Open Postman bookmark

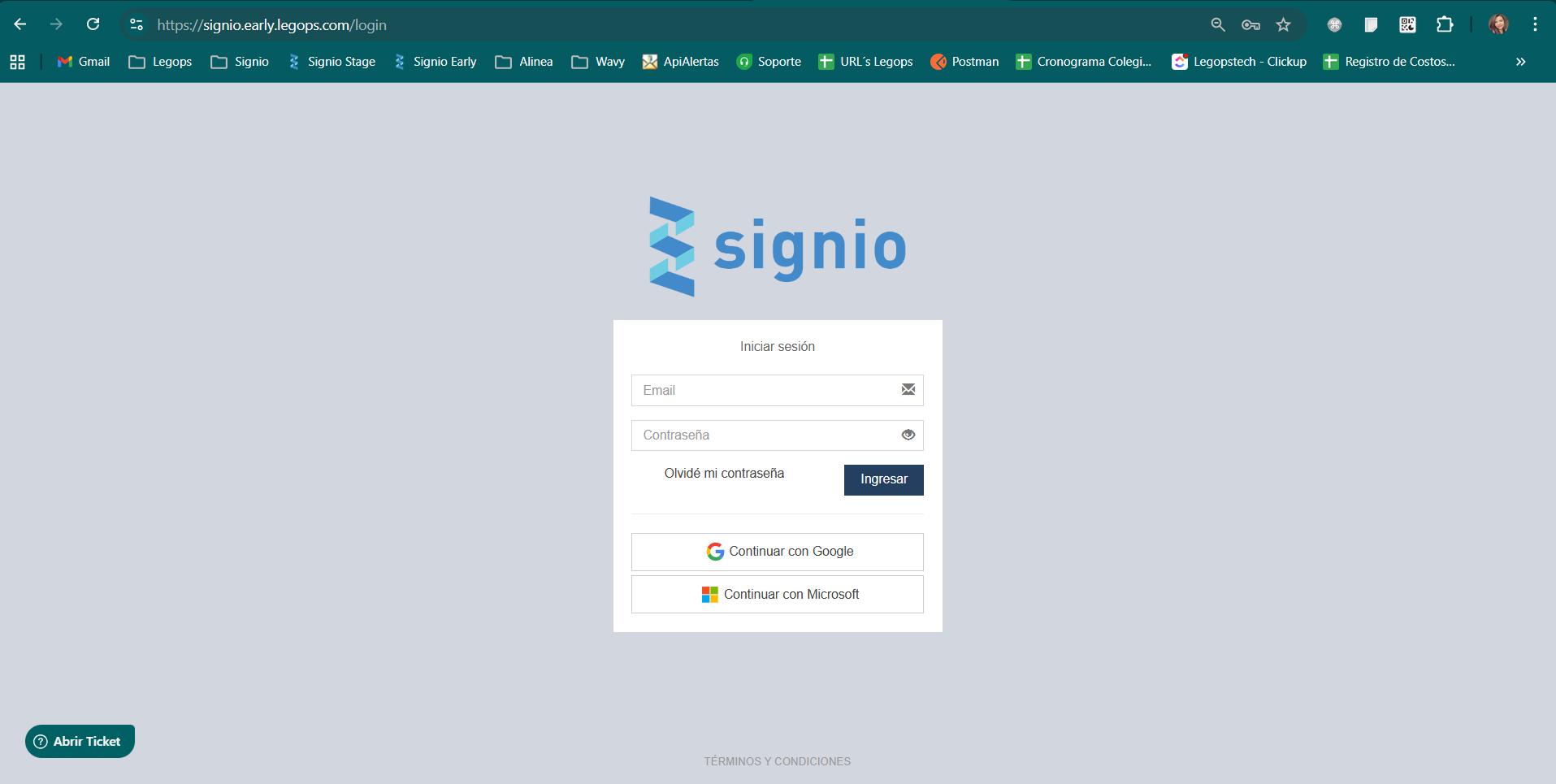[964, 62]
